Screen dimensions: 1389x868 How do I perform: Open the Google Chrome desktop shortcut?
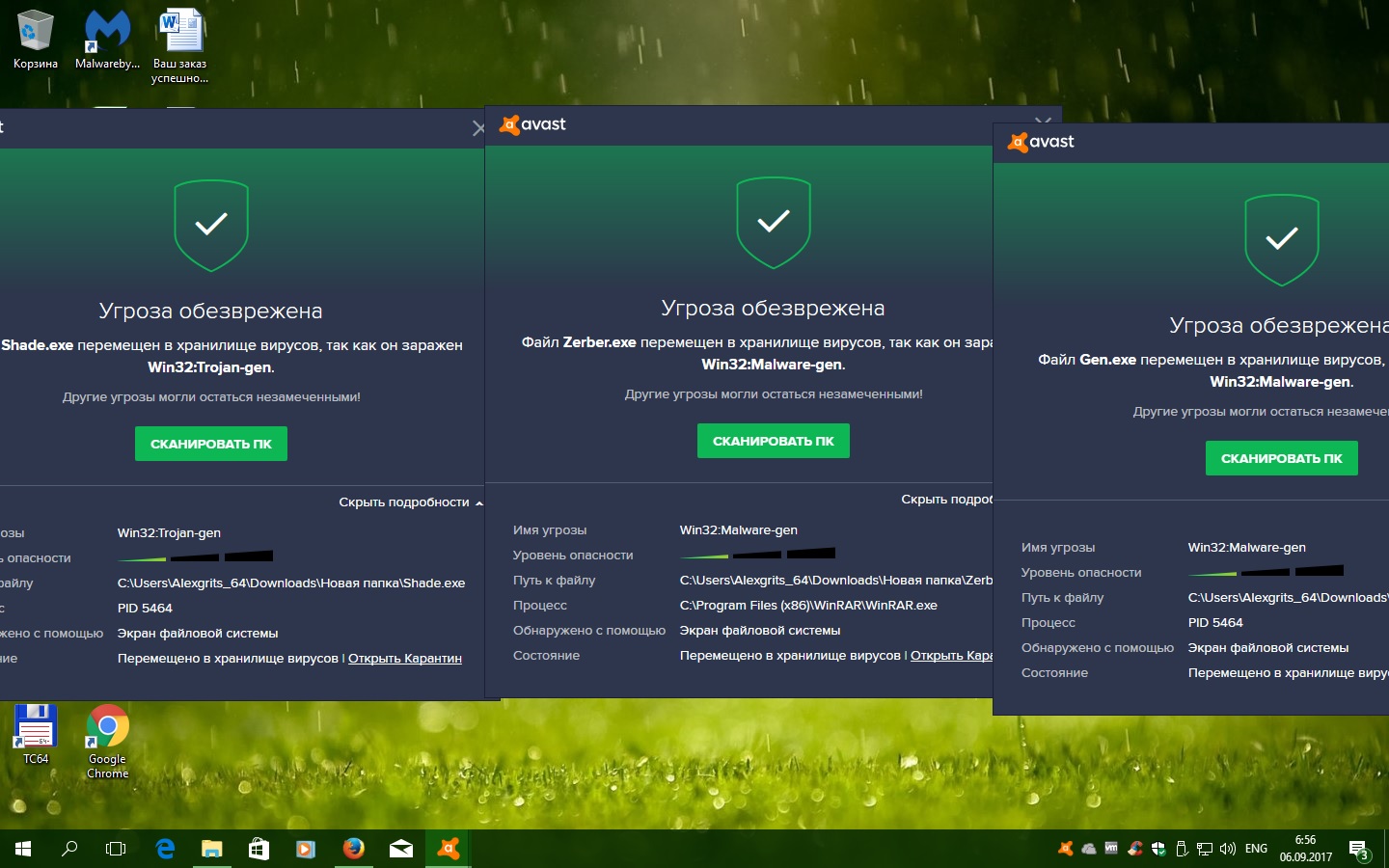[108, 741]
